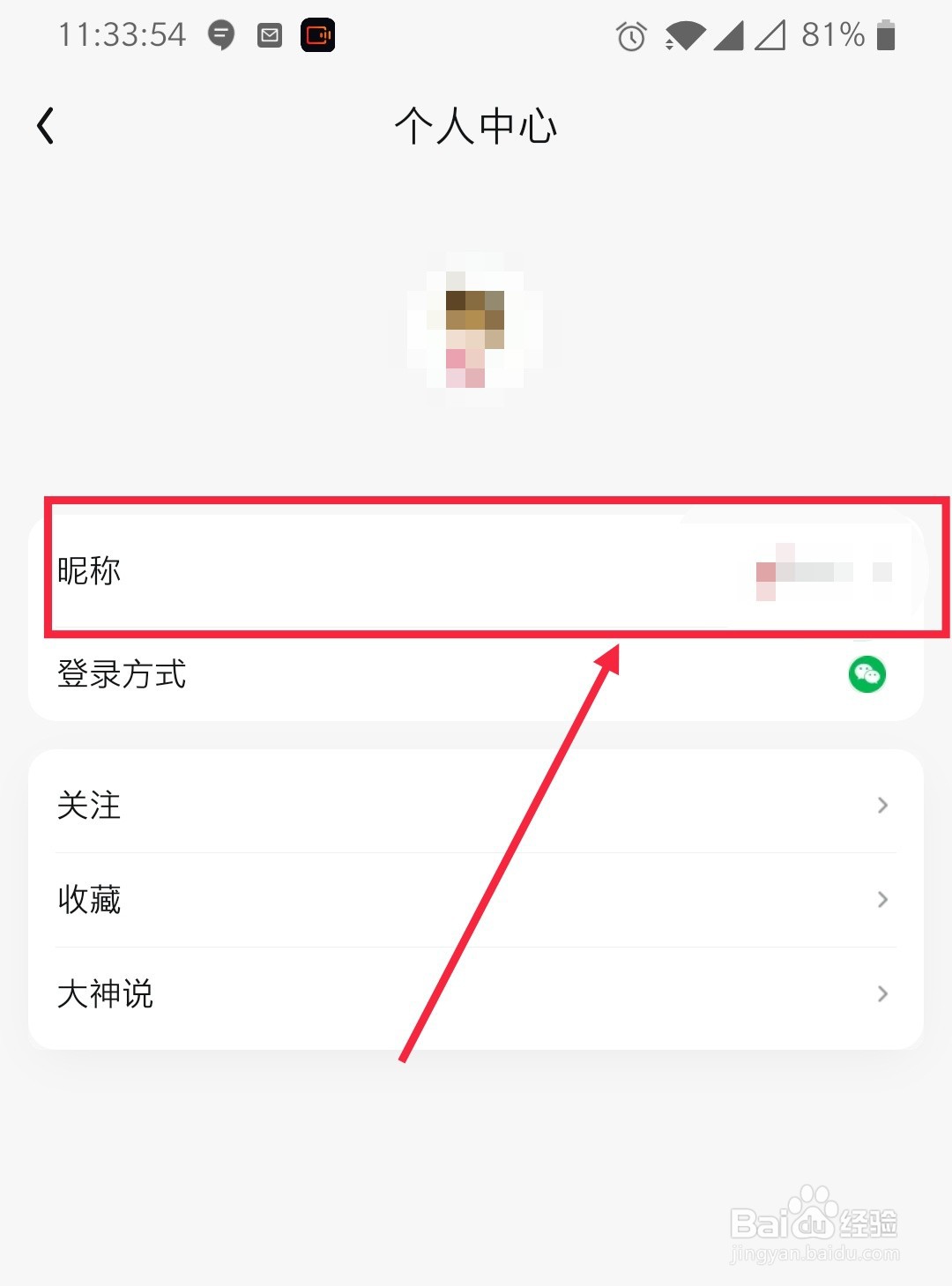Tap the mail notification icon in status bar
Viewport: 952px width, 1286px height.
pos(270,35)
